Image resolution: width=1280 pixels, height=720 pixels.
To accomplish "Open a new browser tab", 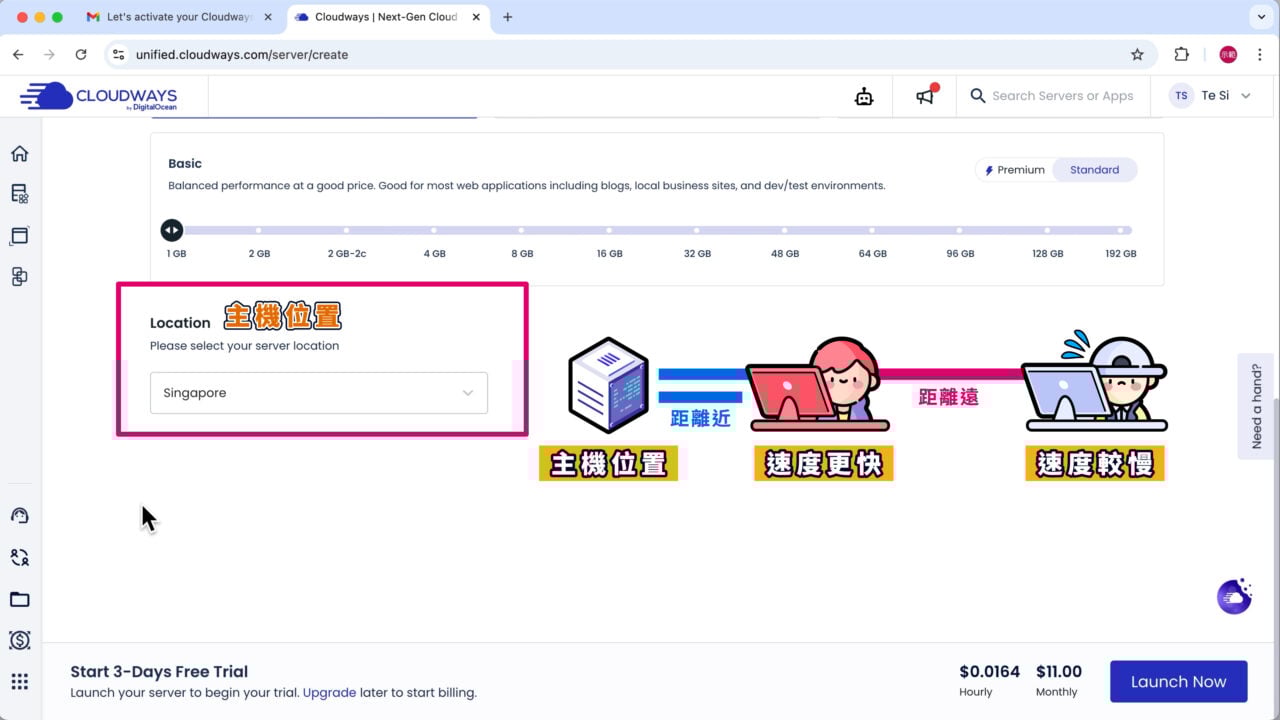I will coord(508,17).
